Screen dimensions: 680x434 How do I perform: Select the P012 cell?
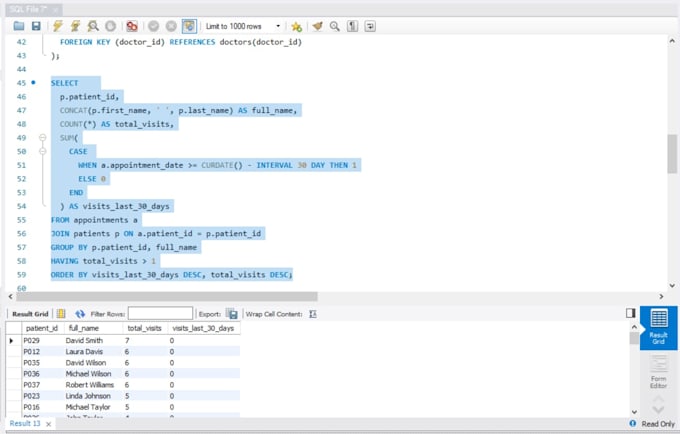tap(42, 352)
